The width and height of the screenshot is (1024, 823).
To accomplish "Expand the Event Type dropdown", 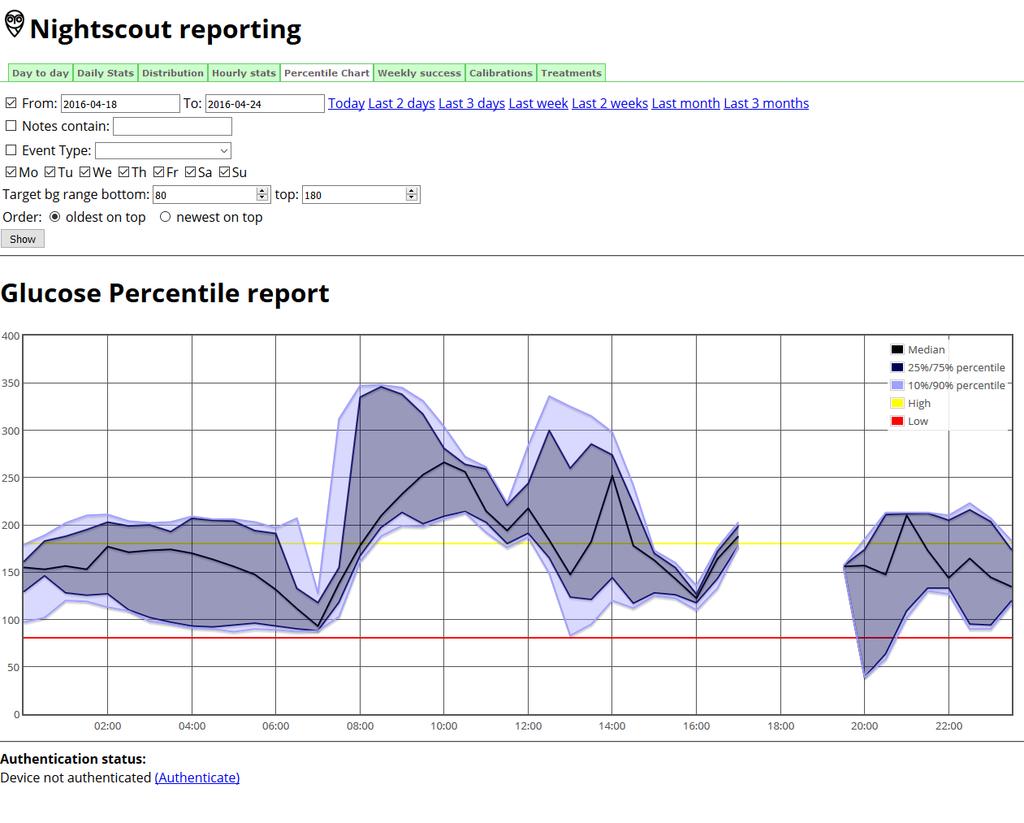I will (x=163, y=150).
